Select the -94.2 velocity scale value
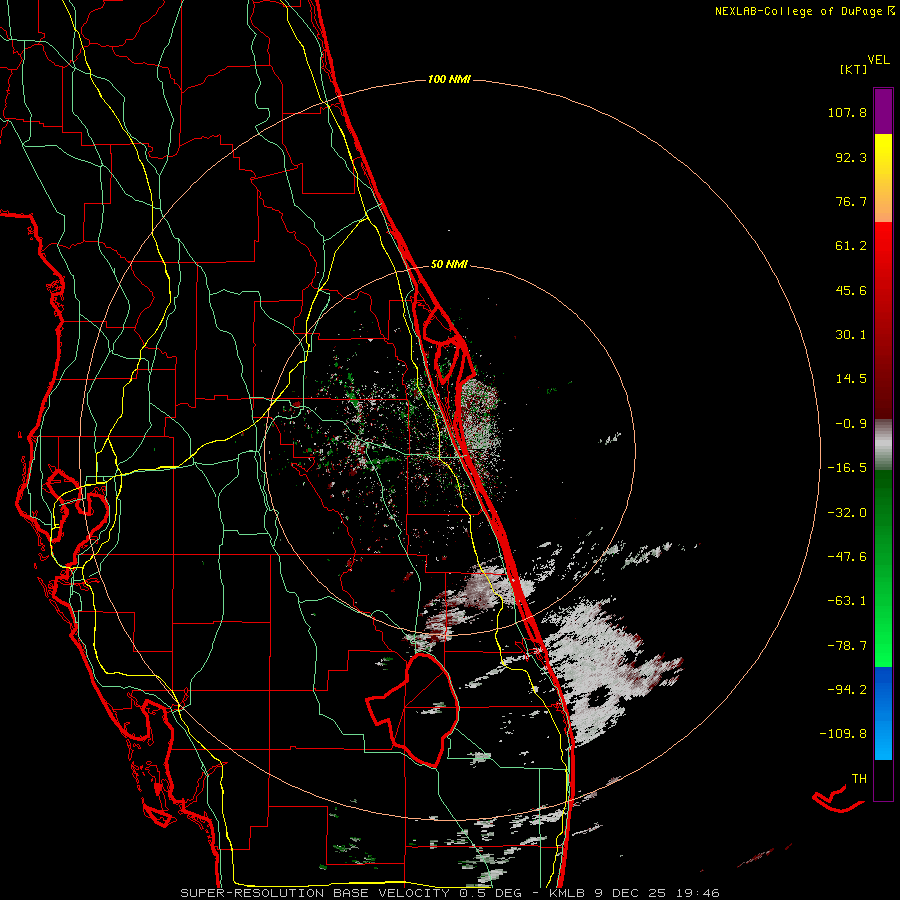 (847, 690)
